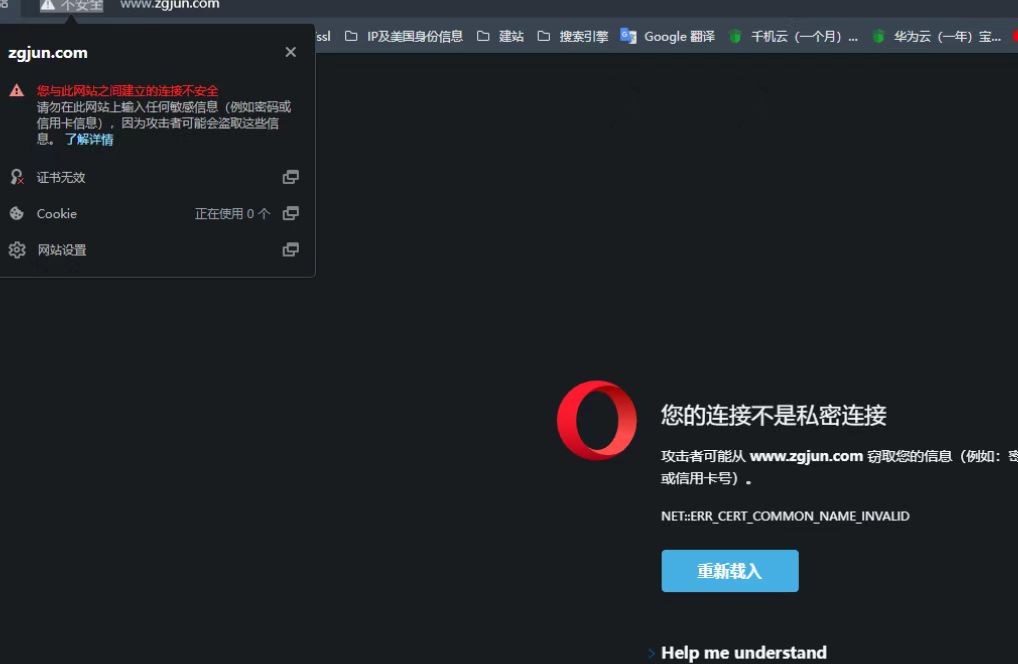Screen dimensions: 1018x664
Task: Open external icon on 证书无效 row
Action: coord(290,177)
